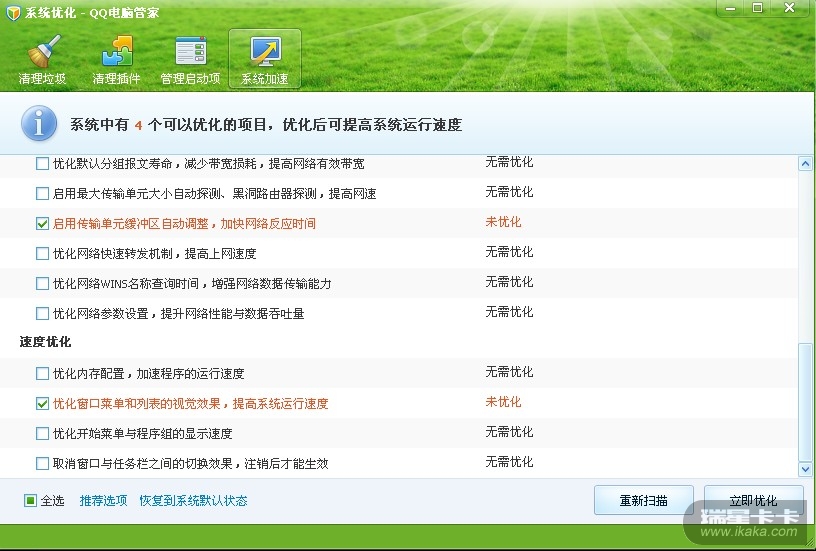Check 优化网络WINS名称查询时间 checkbox
The height and width of the screenshot is (551, 816).
(42, 284)
